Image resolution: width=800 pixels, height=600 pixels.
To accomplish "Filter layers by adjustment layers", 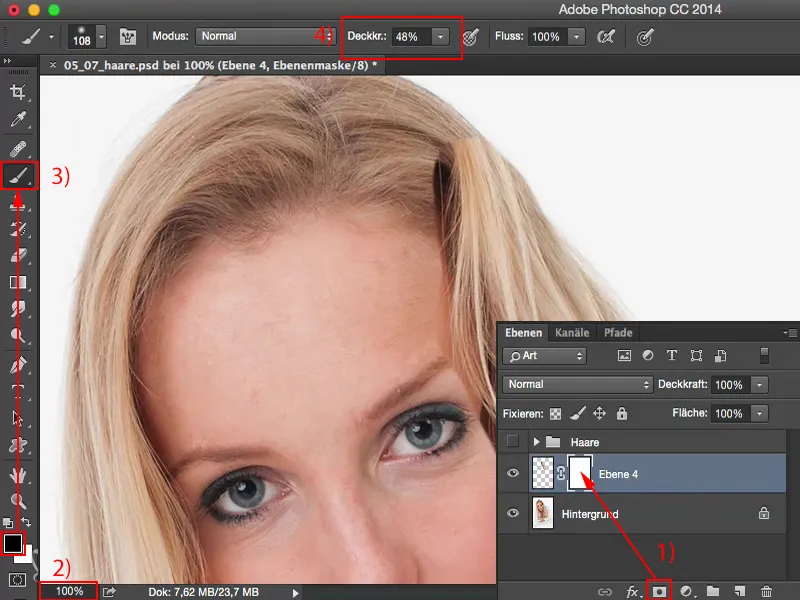I will [648, 356].
